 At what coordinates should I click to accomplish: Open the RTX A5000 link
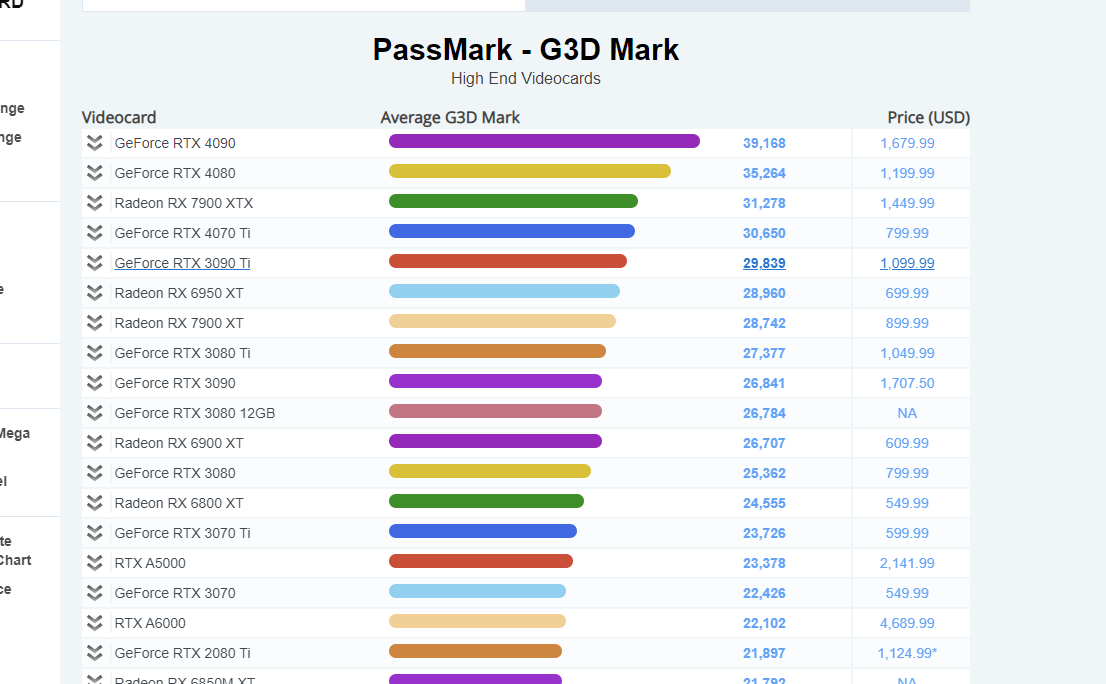(x=150, y=563)
